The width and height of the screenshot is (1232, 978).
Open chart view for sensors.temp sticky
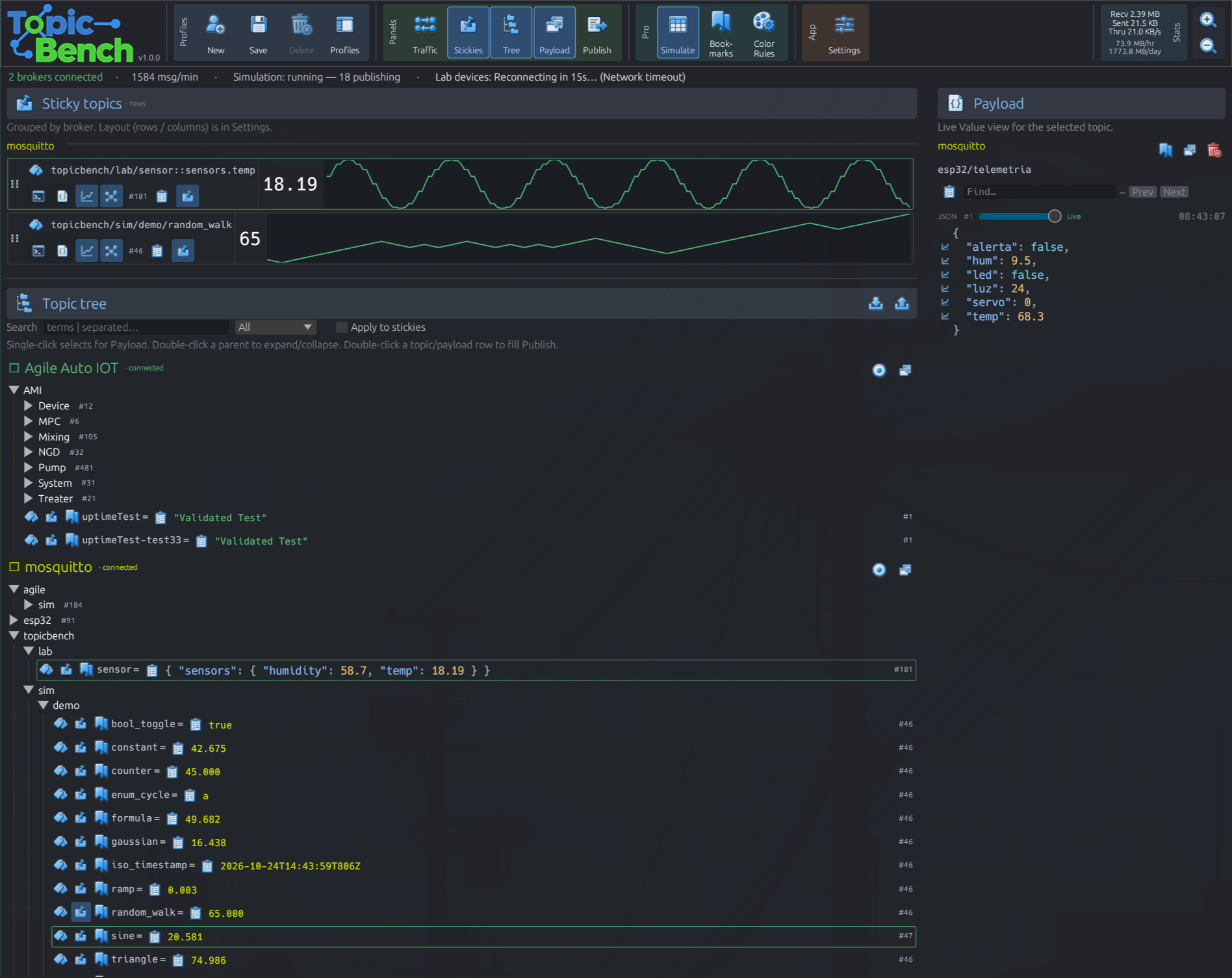point(86,196)
